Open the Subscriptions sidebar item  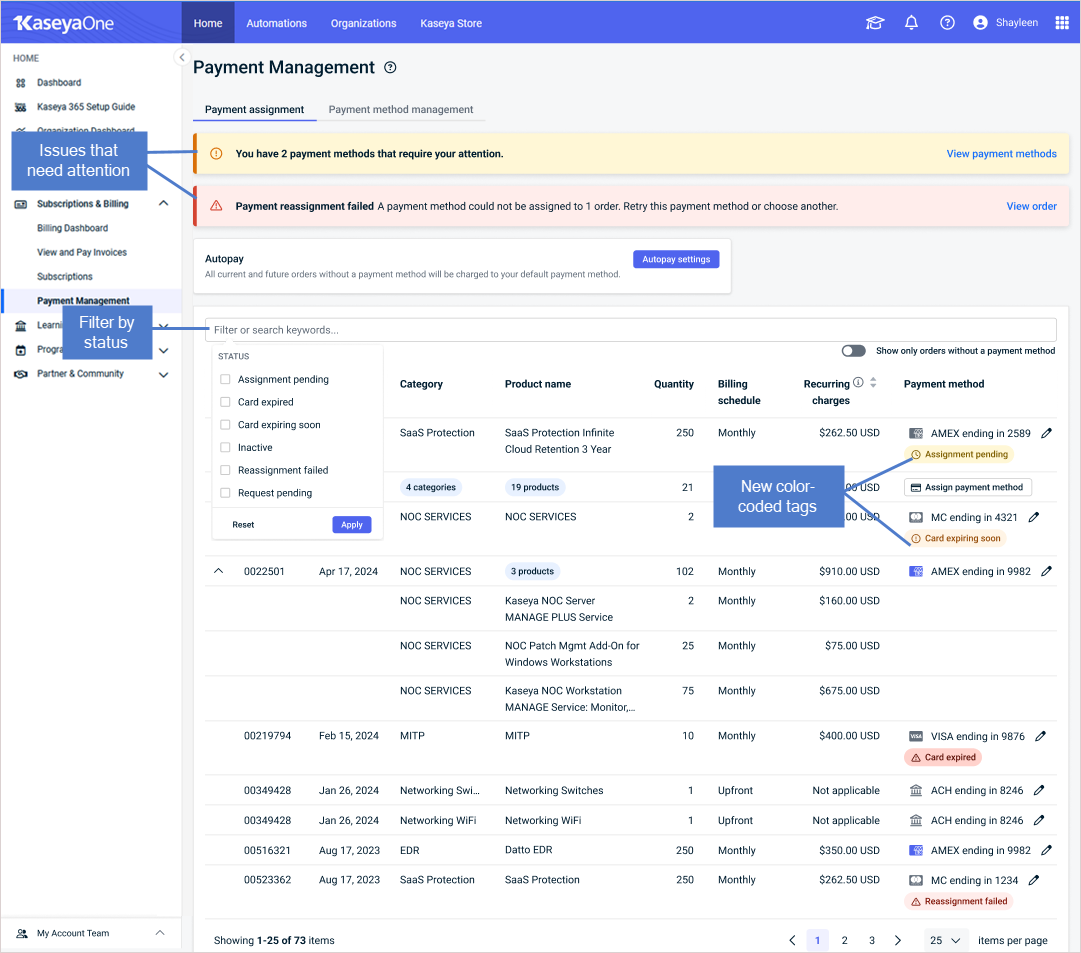coord(65,277)
